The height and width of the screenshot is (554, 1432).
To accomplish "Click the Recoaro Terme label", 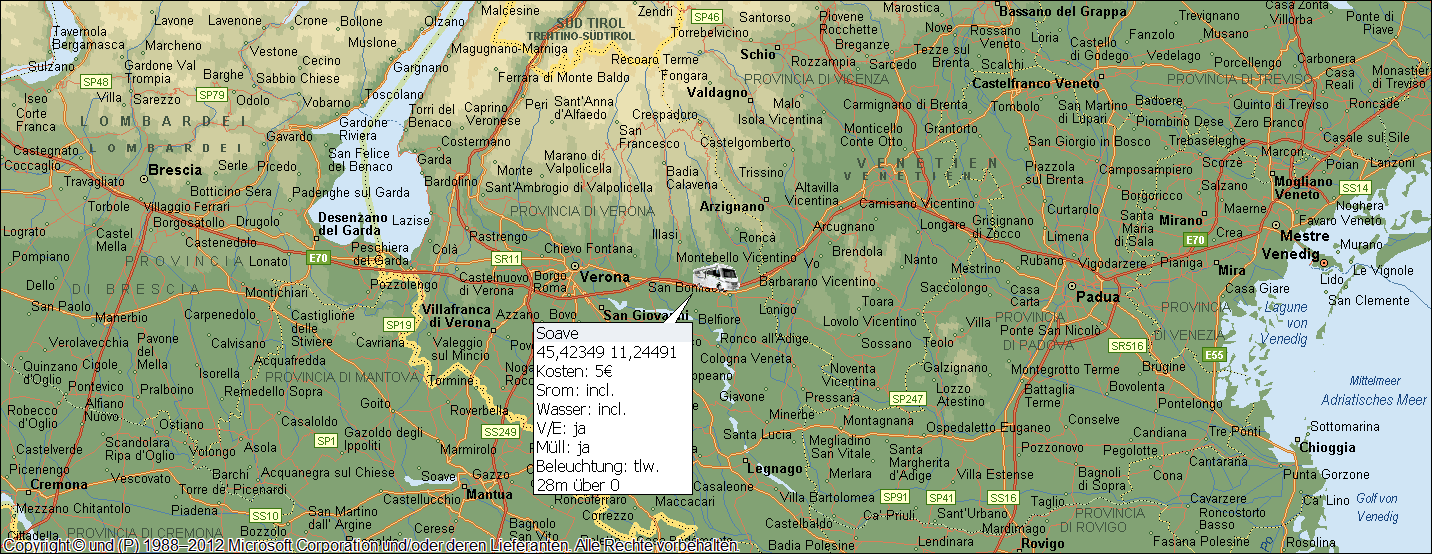I will coord(656,60).
